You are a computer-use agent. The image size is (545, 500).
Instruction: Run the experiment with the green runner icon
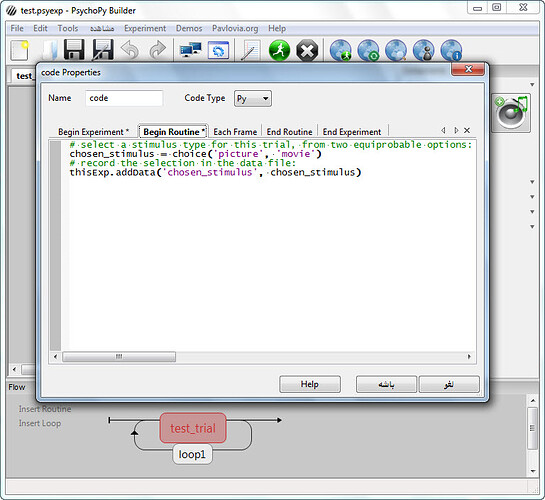click(x=279, y=50)
